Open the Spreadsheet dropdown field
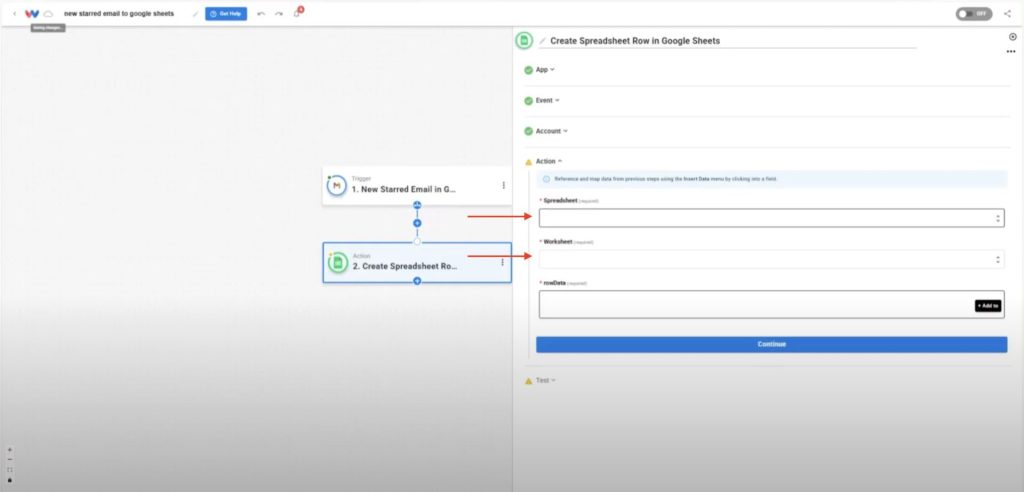 (x=771, y=218)
